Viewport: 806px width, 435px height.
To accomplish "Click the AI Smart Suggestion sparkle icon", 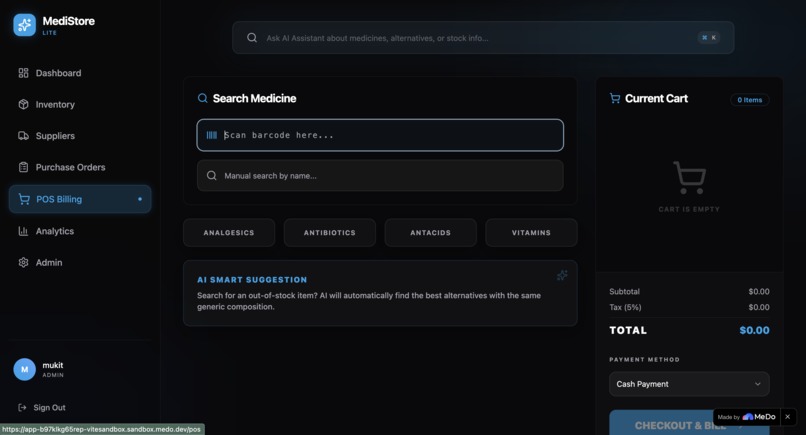I will [562, 276].
